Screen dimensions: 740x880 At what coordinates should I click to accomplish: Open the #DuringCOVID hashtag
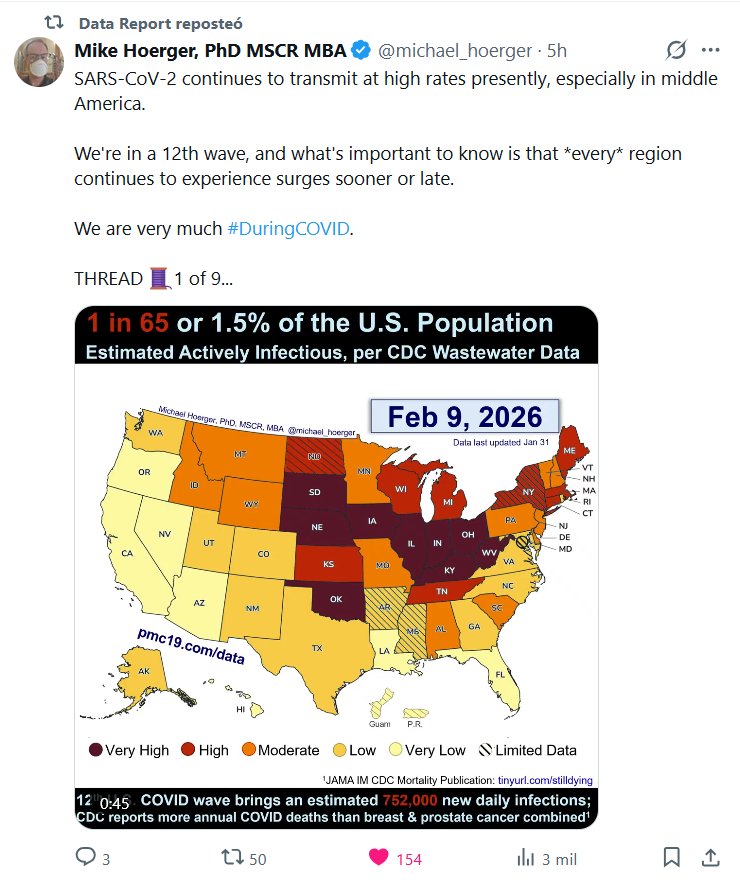288,228
